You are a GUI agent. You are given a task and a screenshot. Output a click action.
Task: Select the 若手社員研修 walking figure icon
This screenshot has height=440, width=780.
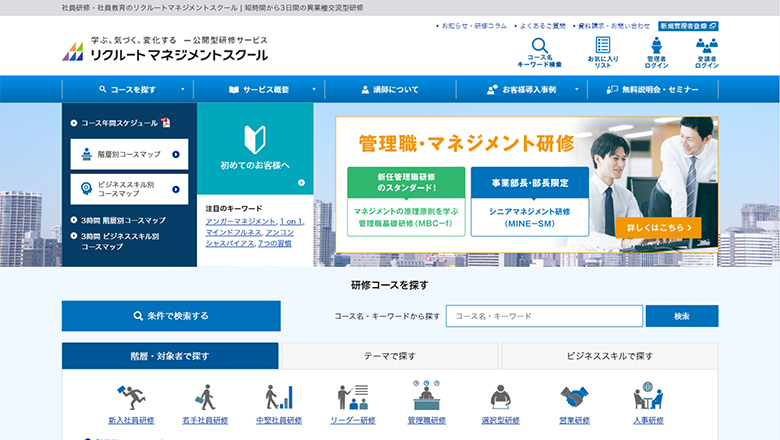205,397
